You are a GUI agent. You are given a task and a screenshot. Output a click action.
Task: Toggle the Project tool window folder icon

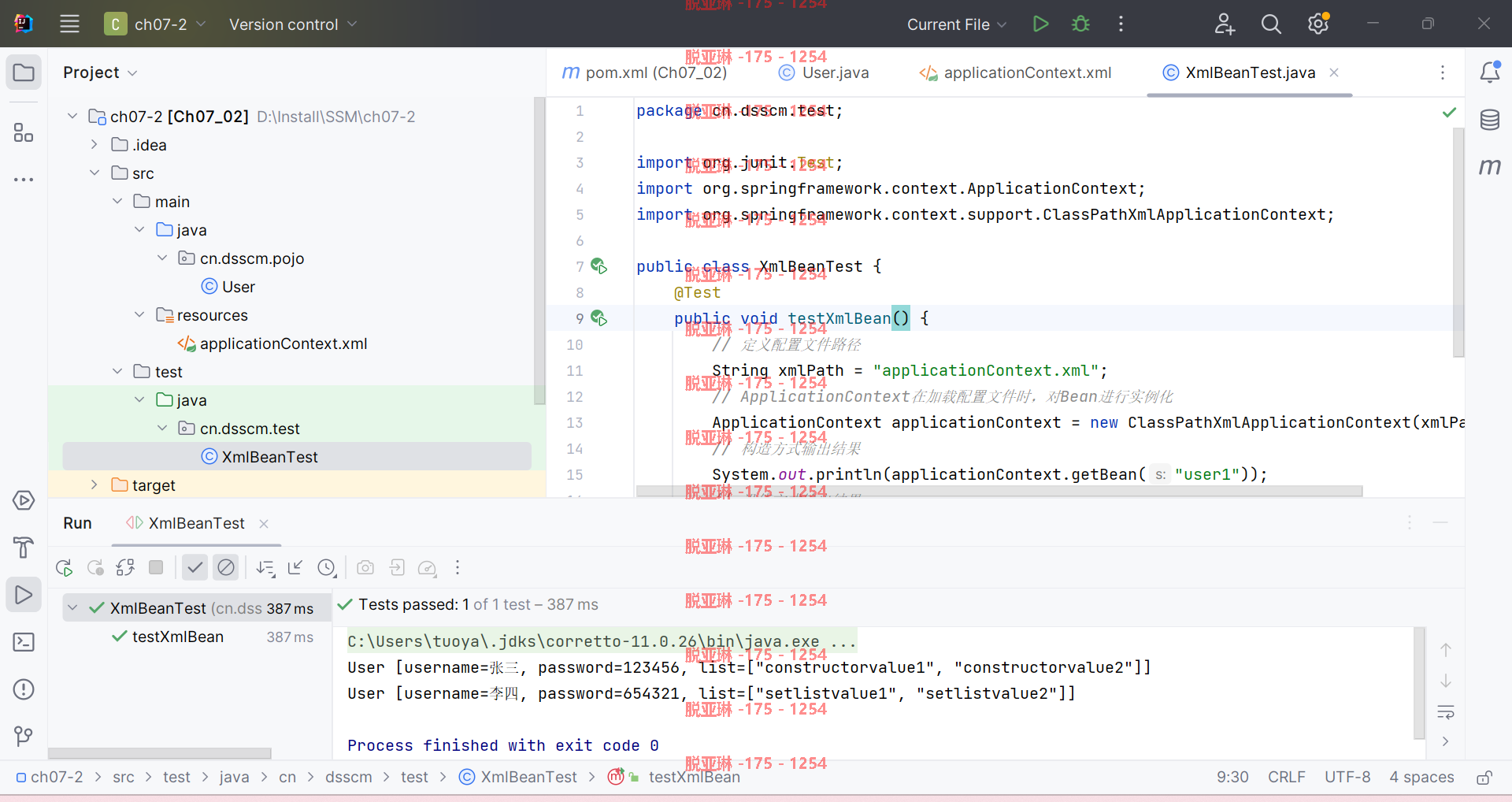24,72
